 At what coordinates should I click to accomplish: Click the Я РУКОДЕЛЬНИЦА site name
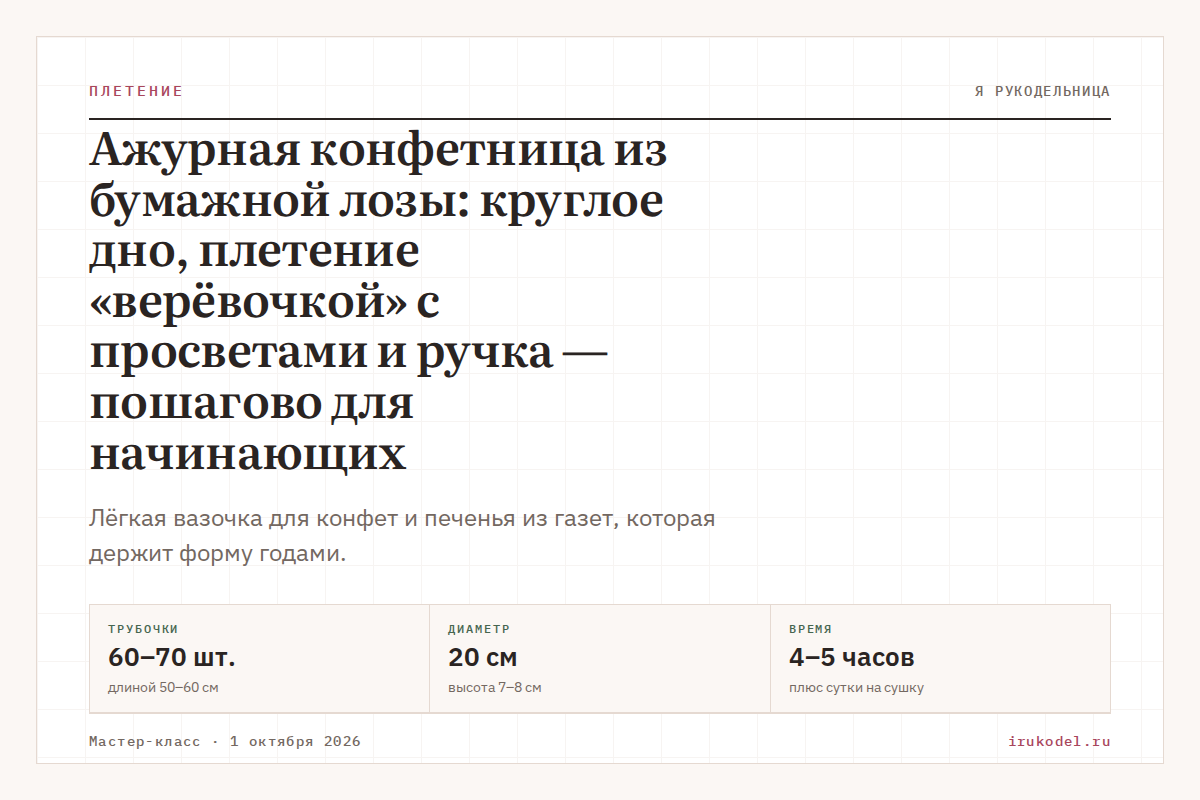point(1042,91)
